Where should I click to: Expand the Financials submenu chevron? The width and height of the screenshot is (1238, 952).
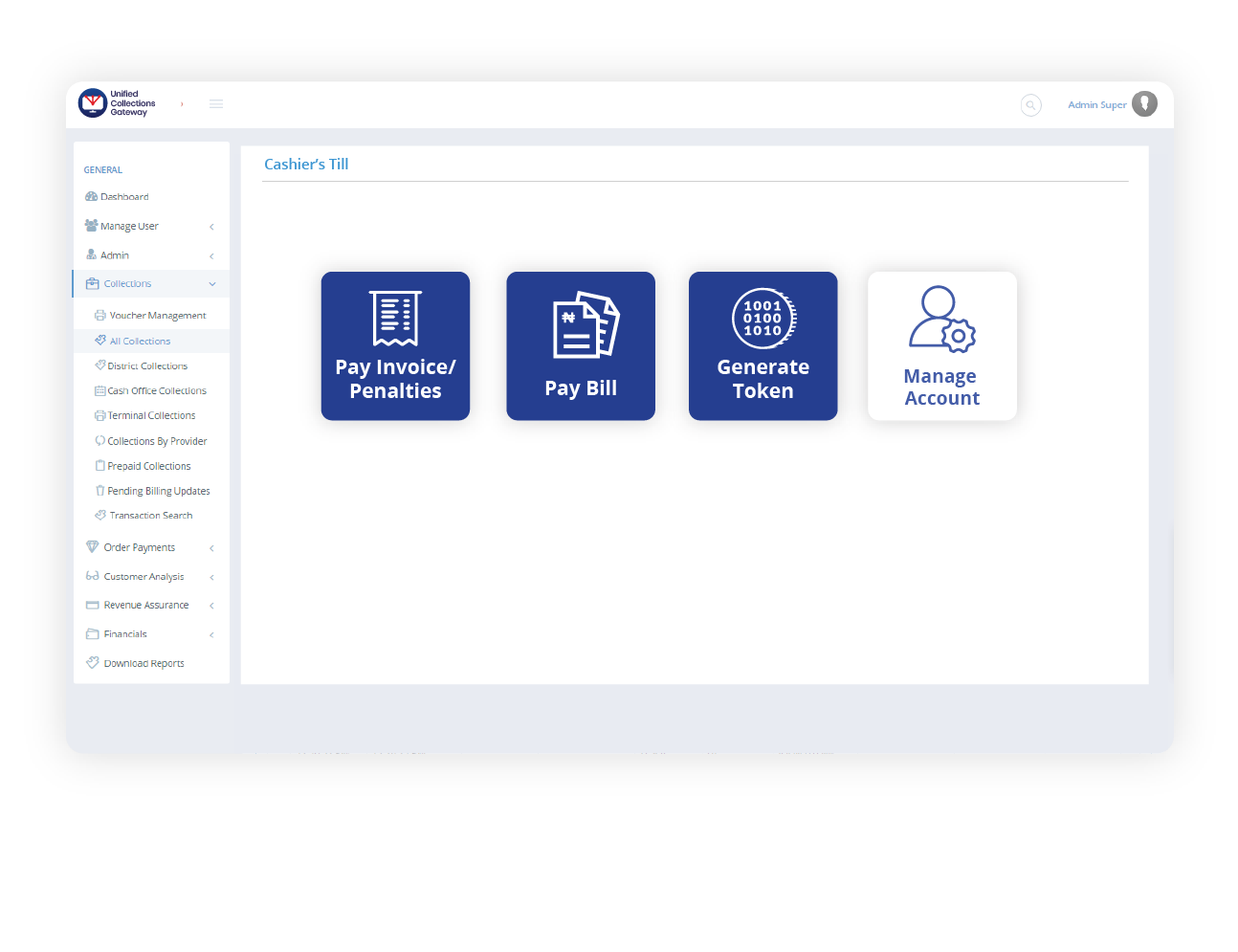tap(211, 634)
